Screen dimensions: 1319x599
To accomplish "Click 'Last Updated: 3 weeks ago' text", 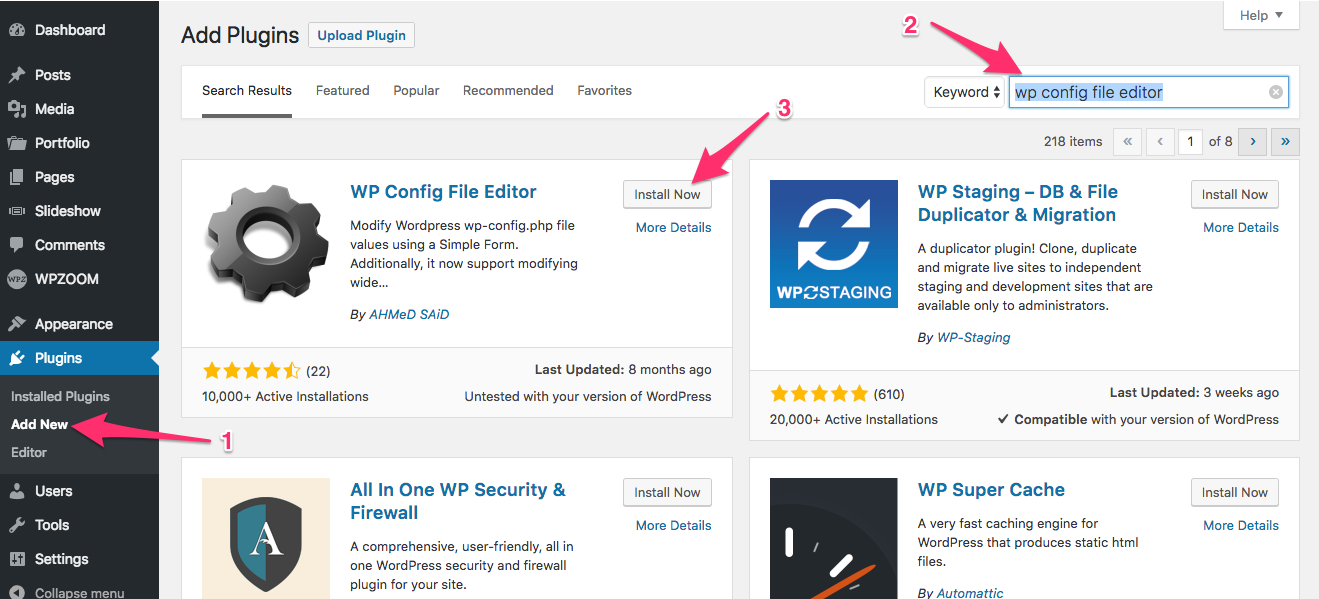I will point(1194,393).
